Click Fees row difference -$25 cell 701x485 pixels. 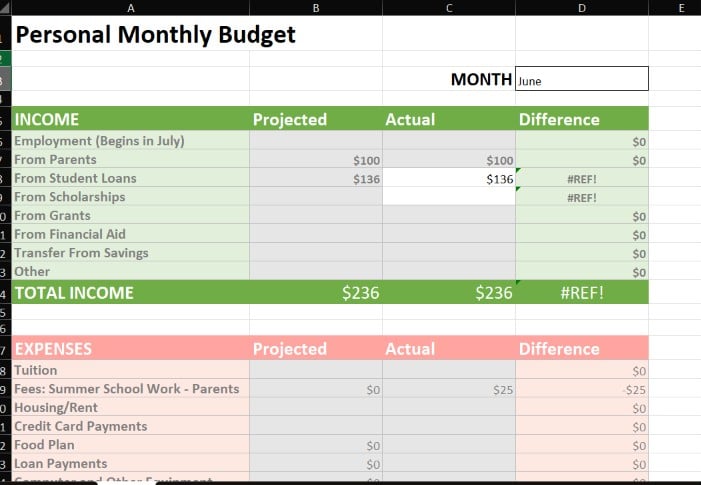tap(582, 389)
